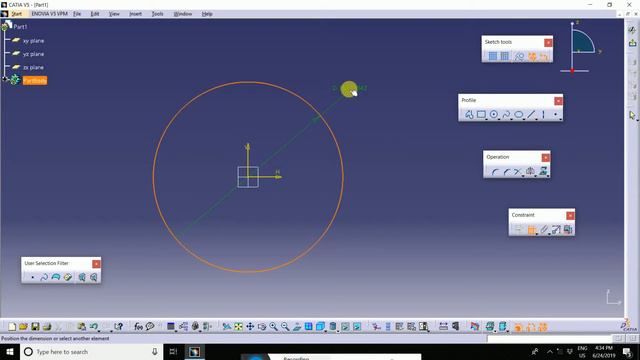Select the Point tool in Profile toolbar
Image resolution: width=640 pixels, height=360 pixels.
point(556,115)
